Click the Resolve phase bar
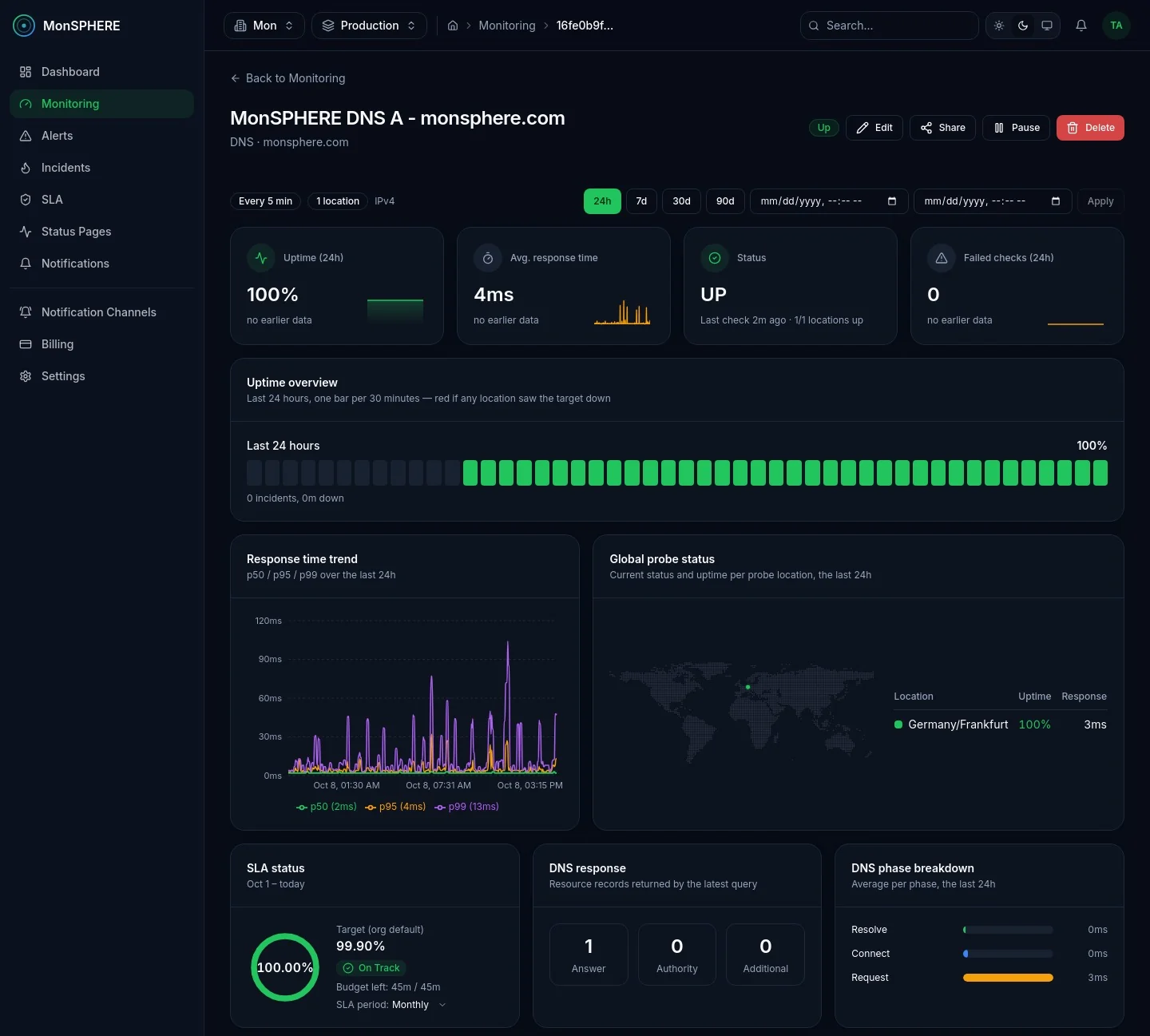1150x1036 pixels. (1008, 930)
